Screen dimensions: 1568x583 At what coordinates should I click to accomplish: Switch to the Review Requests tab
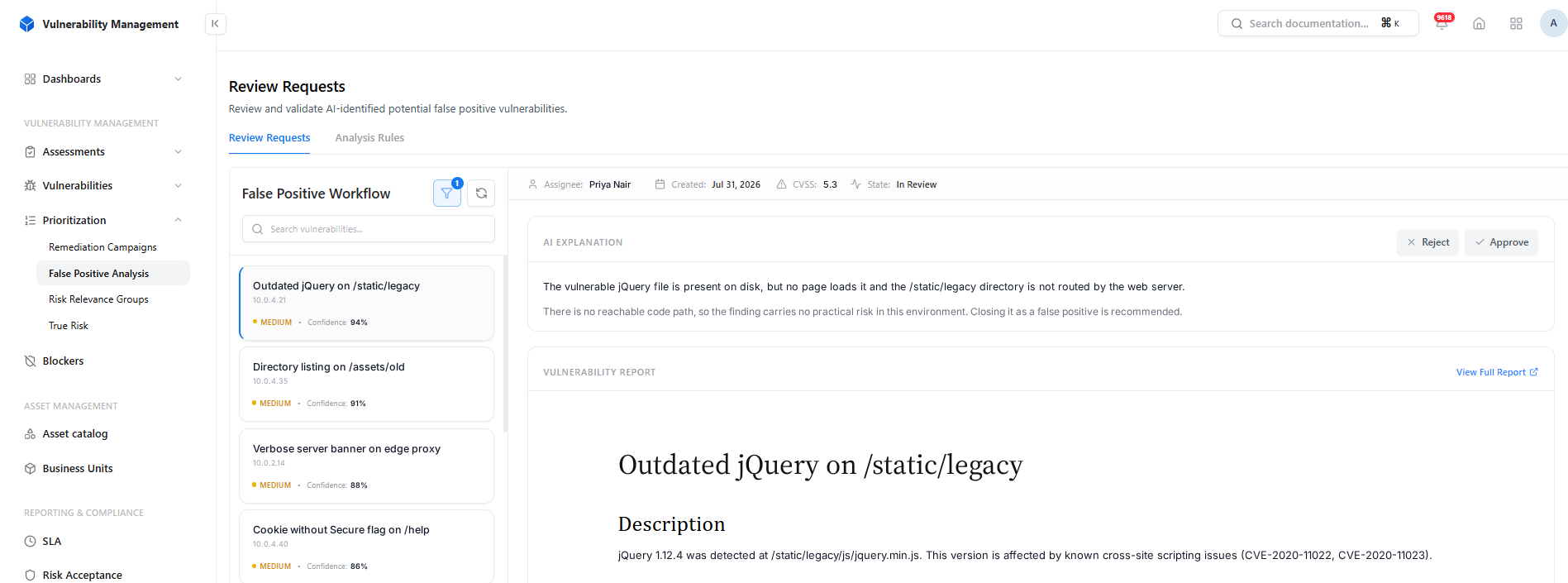coord(269,138)
